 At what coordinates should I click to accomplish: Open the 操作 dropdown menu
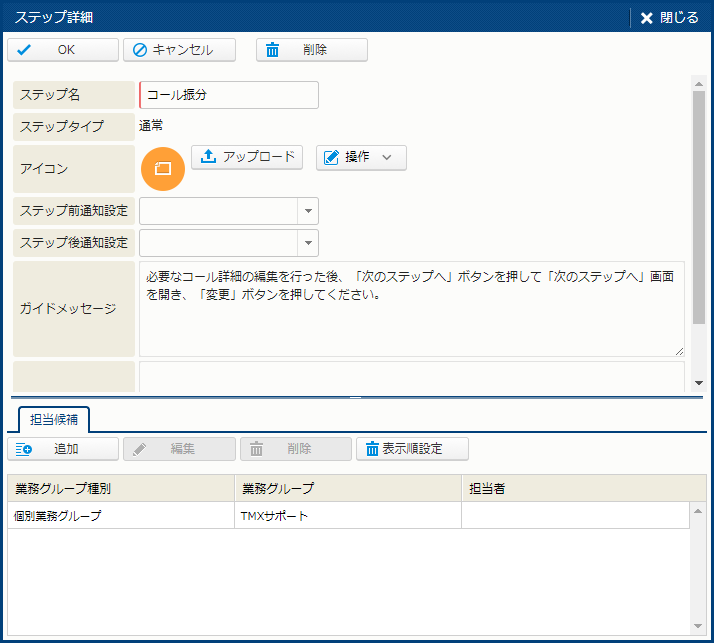(361, 158)
